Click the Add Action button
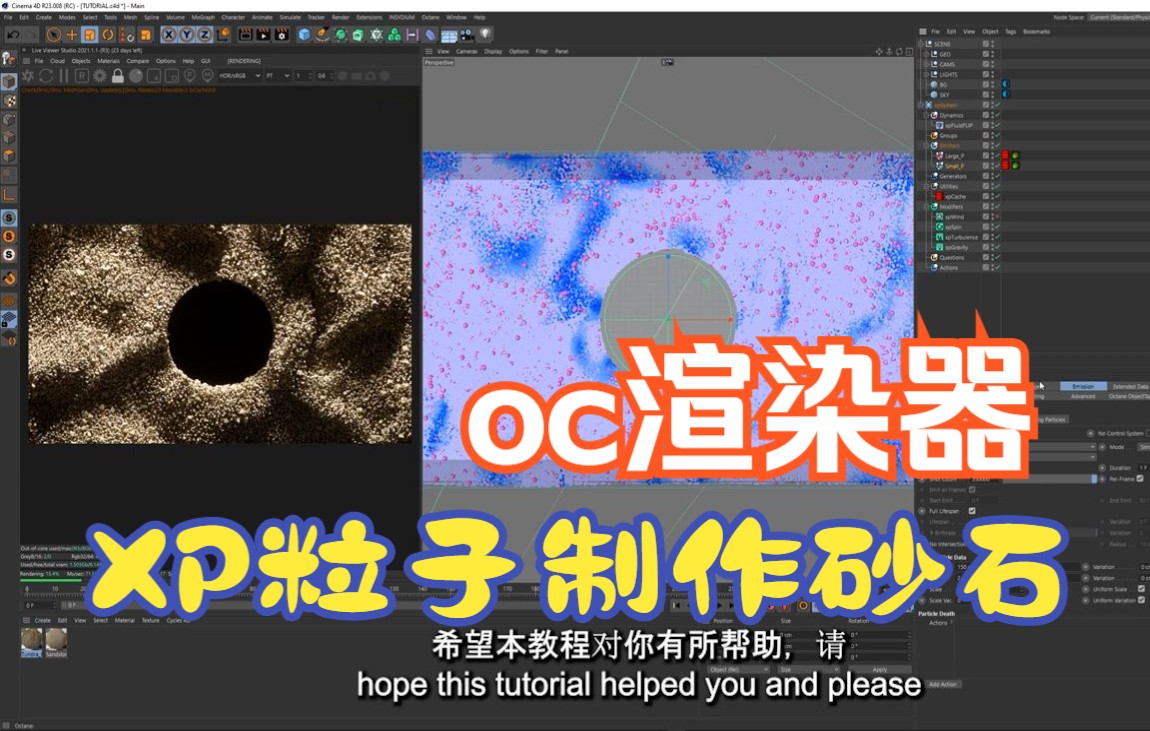The height and width of the screenshot is (731, 1150). (943, 684)
